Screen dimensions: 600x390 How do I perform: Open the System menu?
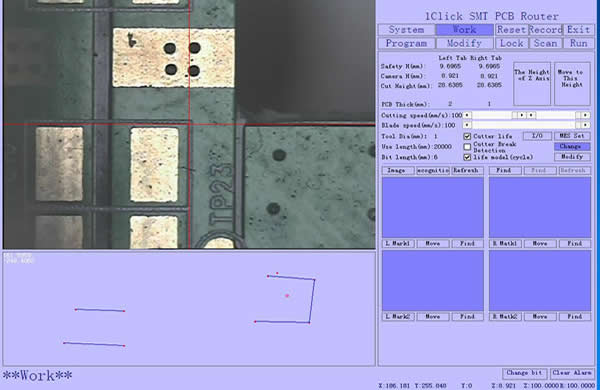tap(406, 30)
